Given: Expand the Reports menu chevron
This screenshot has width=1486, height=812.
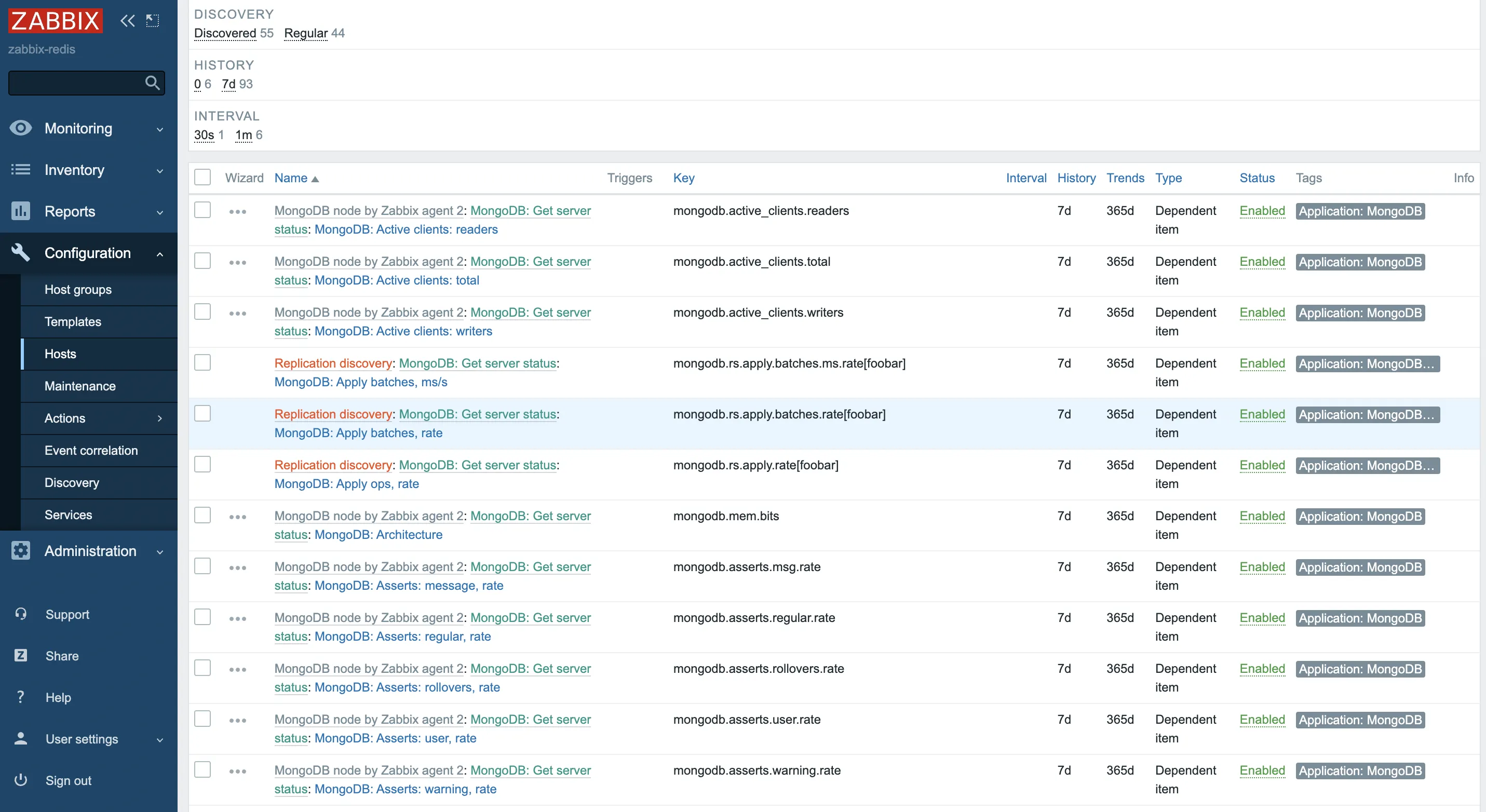Looking at the screenshot, I should (160, 212).
